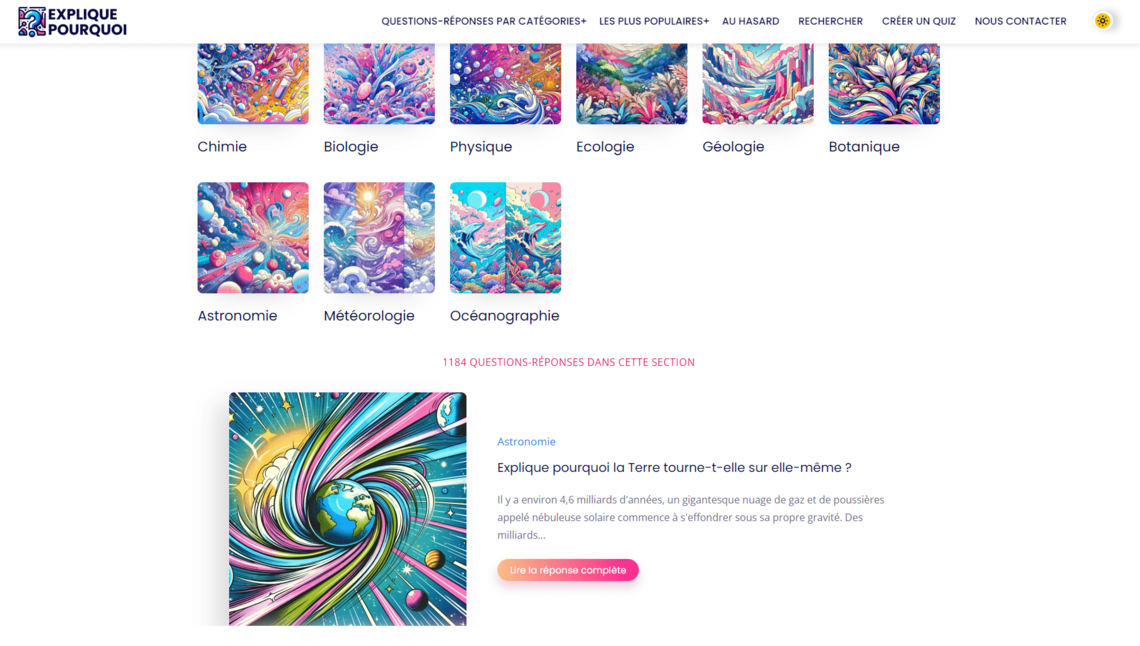The image size is (1140, 646).
Task: Choose the Ecologie category thumbnail
Action: click(631, 84)
